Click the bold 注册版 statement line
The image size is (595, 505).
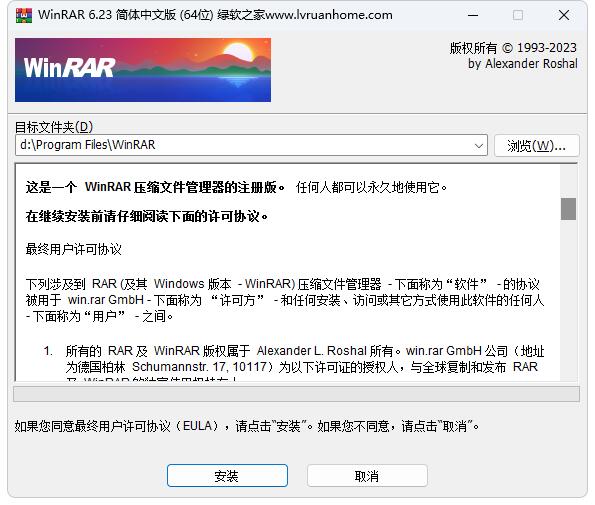point(155,187)
